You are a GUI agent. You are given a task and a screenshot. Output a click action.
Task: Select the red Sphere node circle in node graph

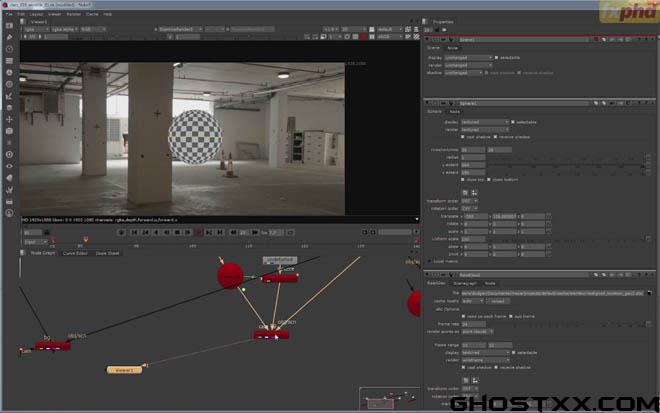tap(230, 276)
